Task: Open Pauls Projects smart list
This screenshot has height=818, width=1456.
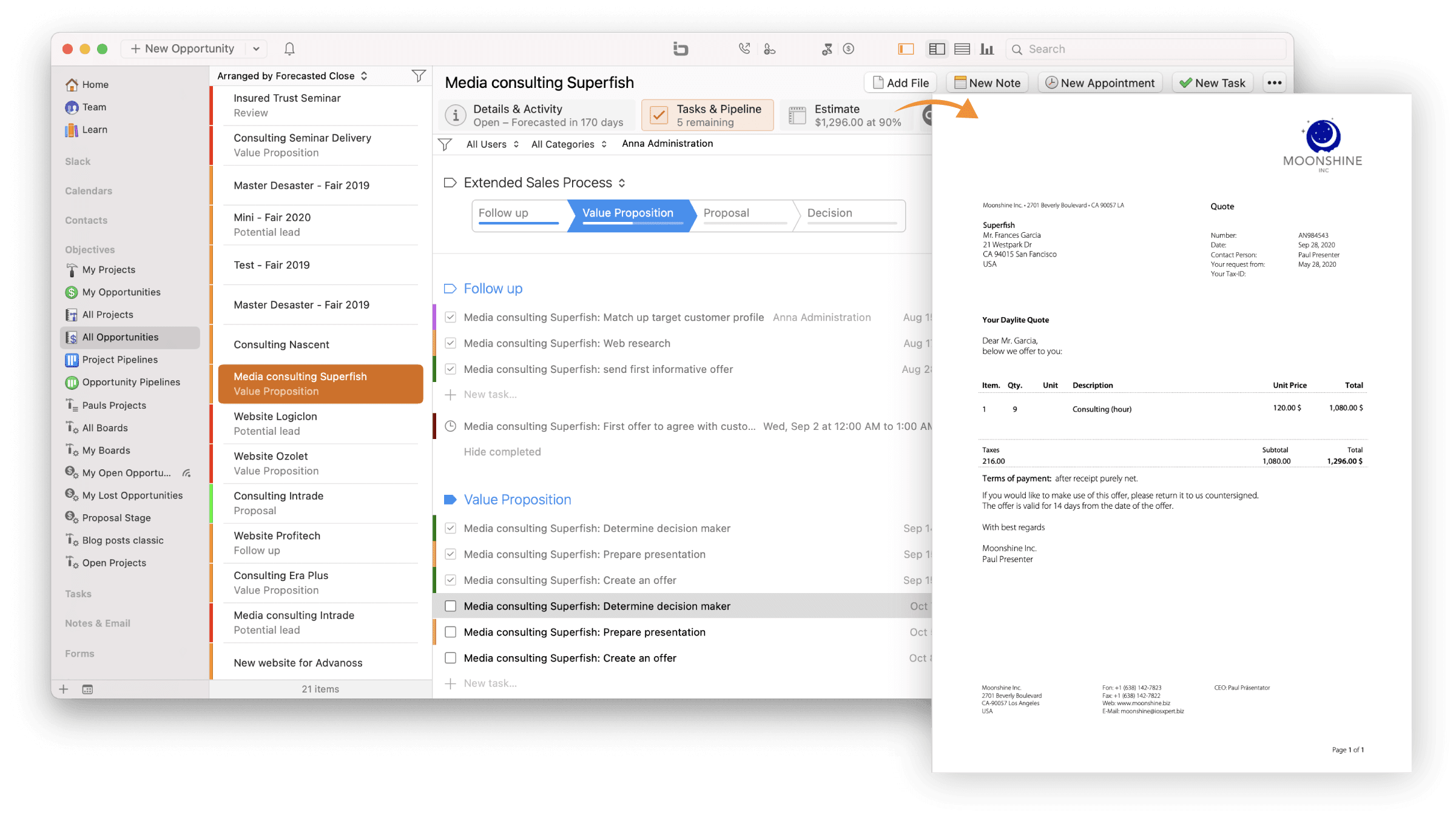Action: point(106,405)
